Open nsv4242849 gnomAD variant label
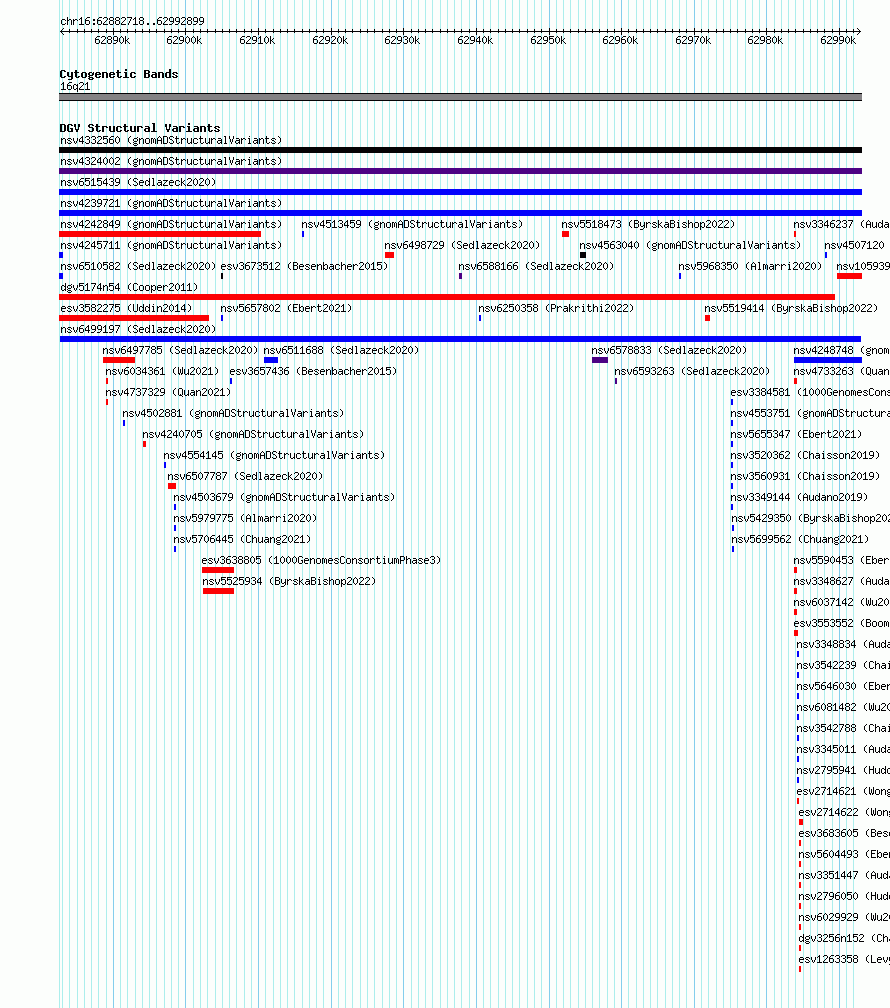Screen dimensions: 890x1008 171,224
